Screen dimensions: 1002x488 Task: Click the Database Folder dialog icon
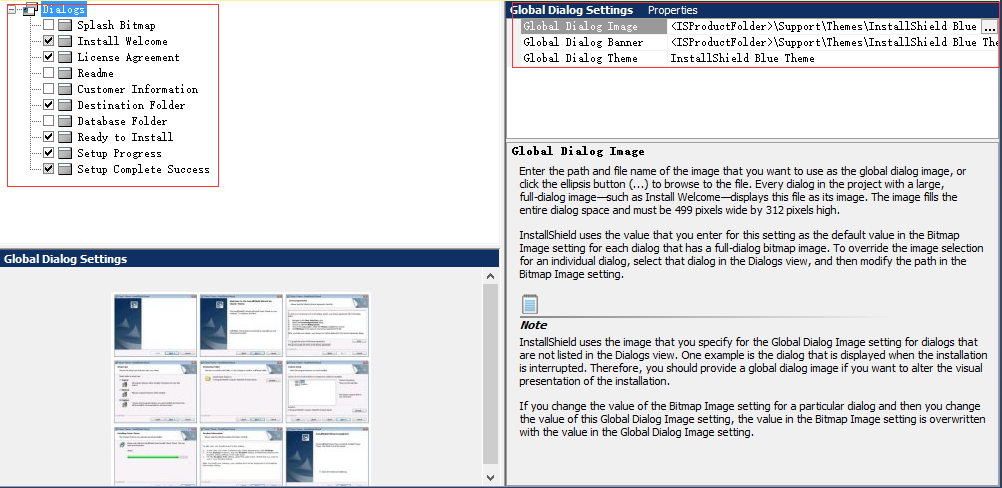pyautogui.click(x=65, y=121)
